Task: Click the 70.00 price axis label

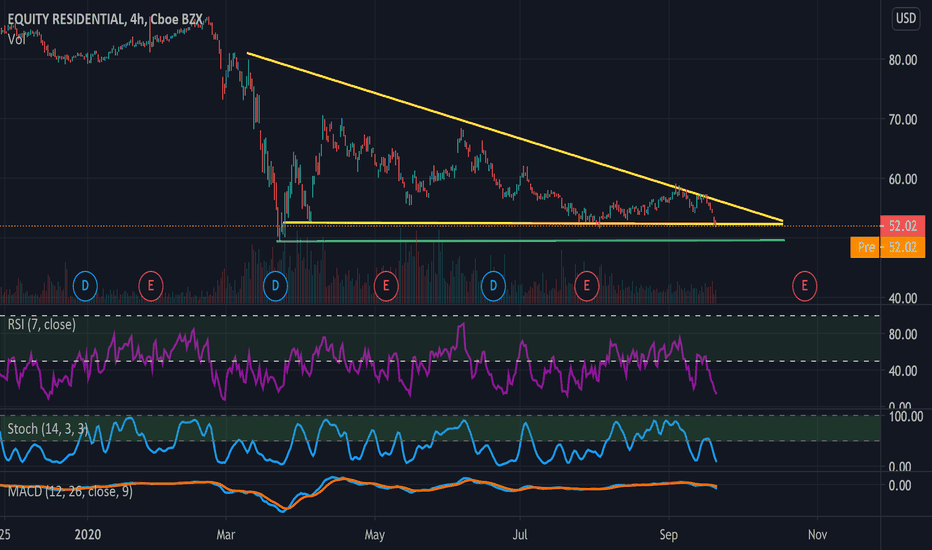Action: pos(903,120)
